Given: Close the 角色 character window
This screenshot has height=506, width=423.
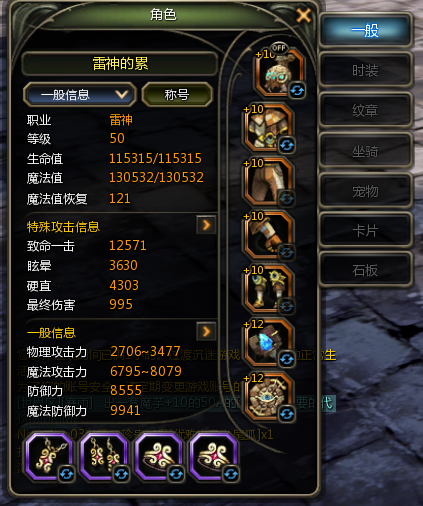Looking at the screenshot, I should click(303, 15).
